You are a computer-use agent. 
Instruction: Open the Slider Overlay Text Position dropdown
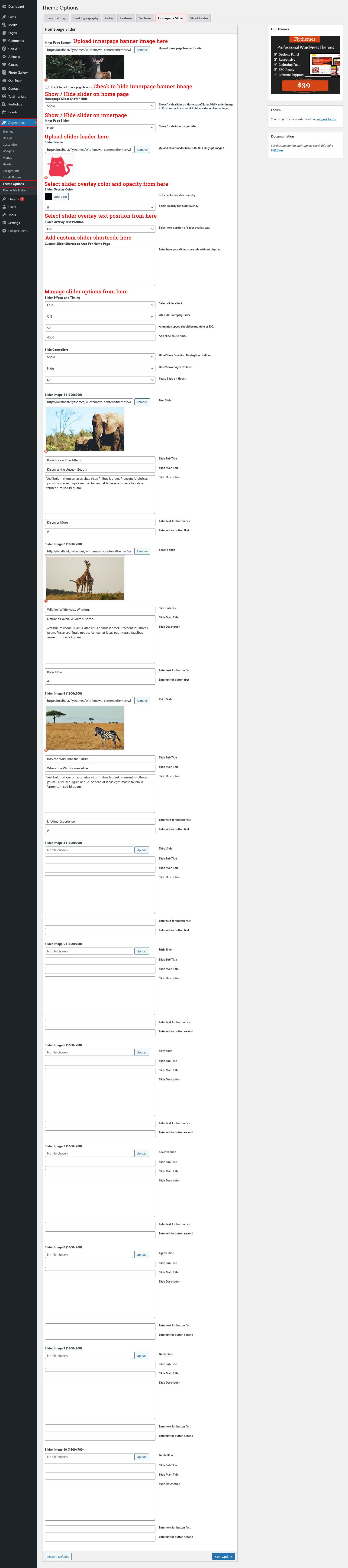coord(100,229)
